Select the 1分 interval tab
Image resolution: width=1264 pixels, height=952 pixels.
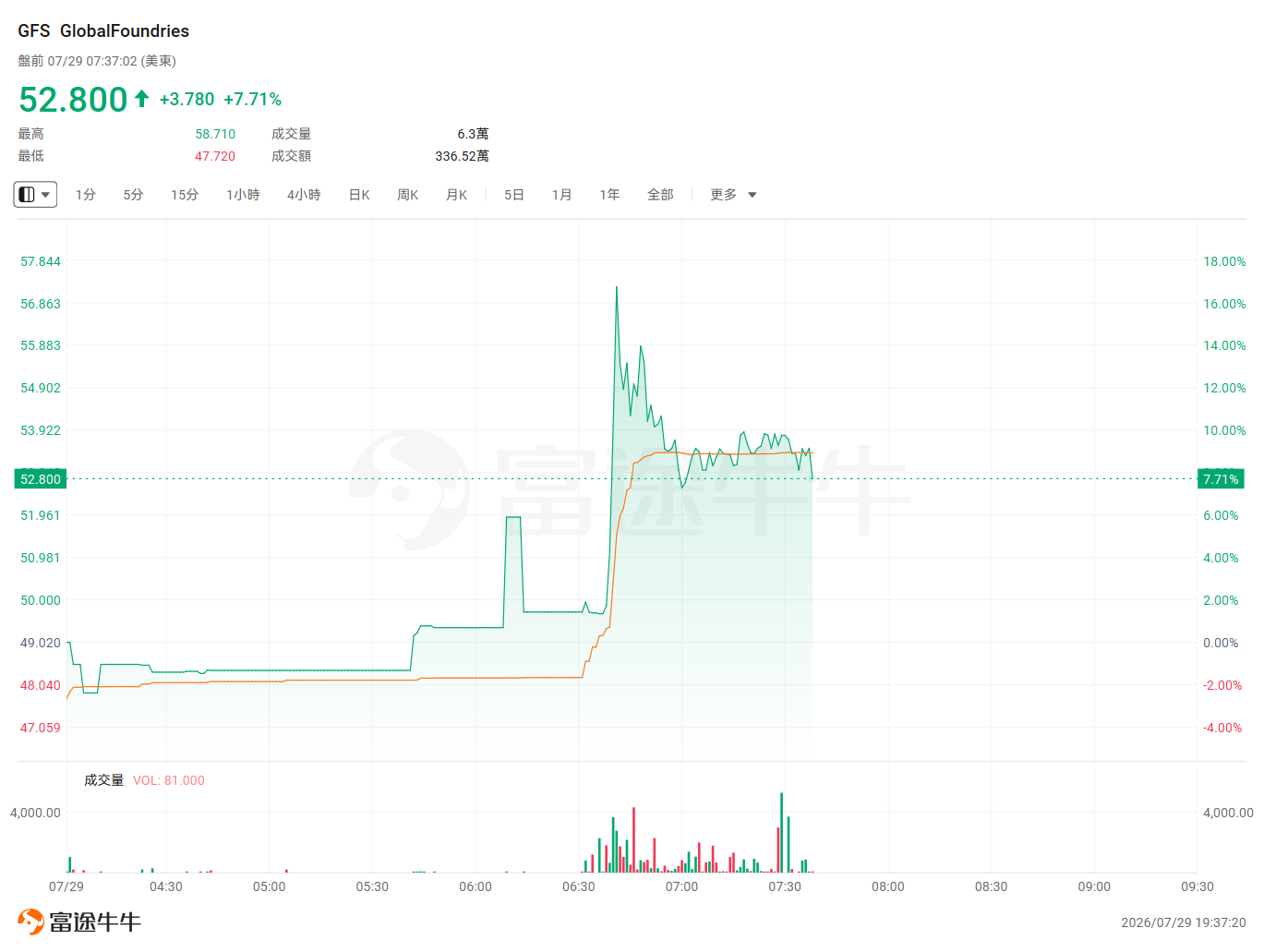(86, 195)
